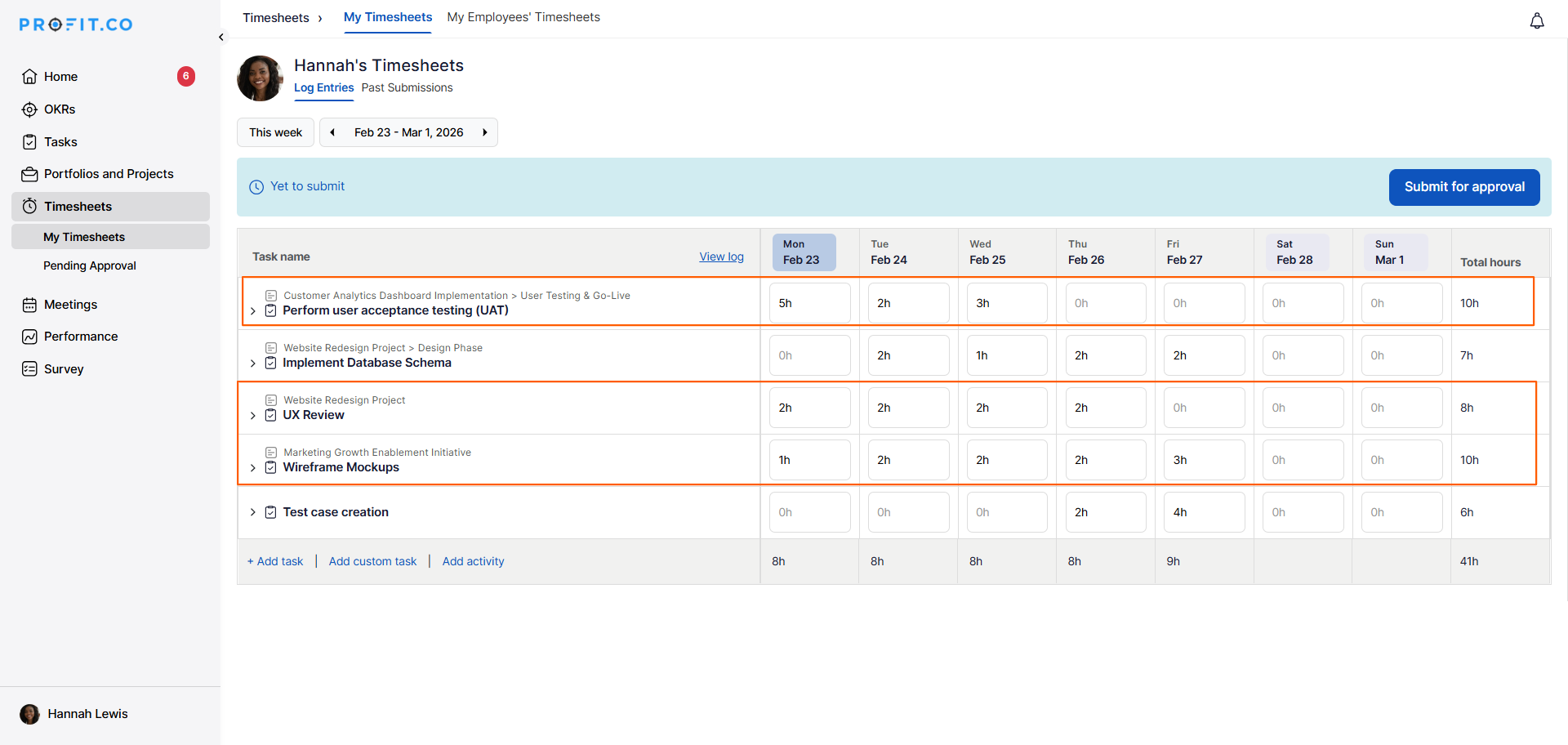Go to the Tasks sidebar item

(x=60, y=142)
